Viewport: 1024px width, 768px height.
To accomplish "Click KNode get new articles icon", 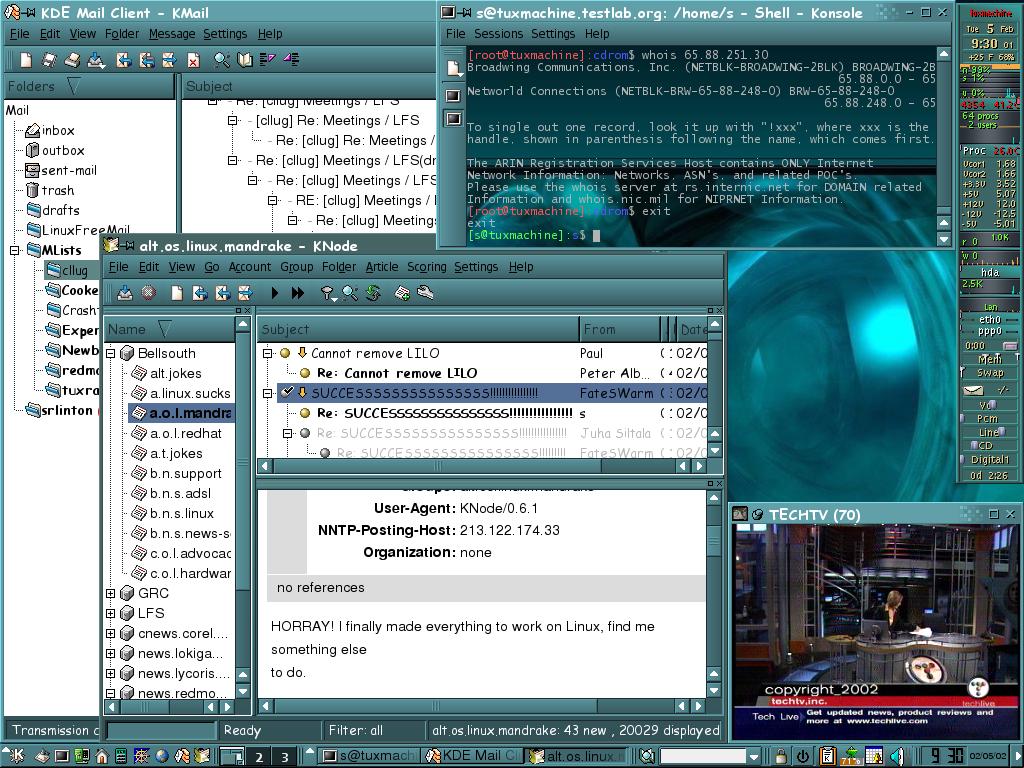I will 125,293.
